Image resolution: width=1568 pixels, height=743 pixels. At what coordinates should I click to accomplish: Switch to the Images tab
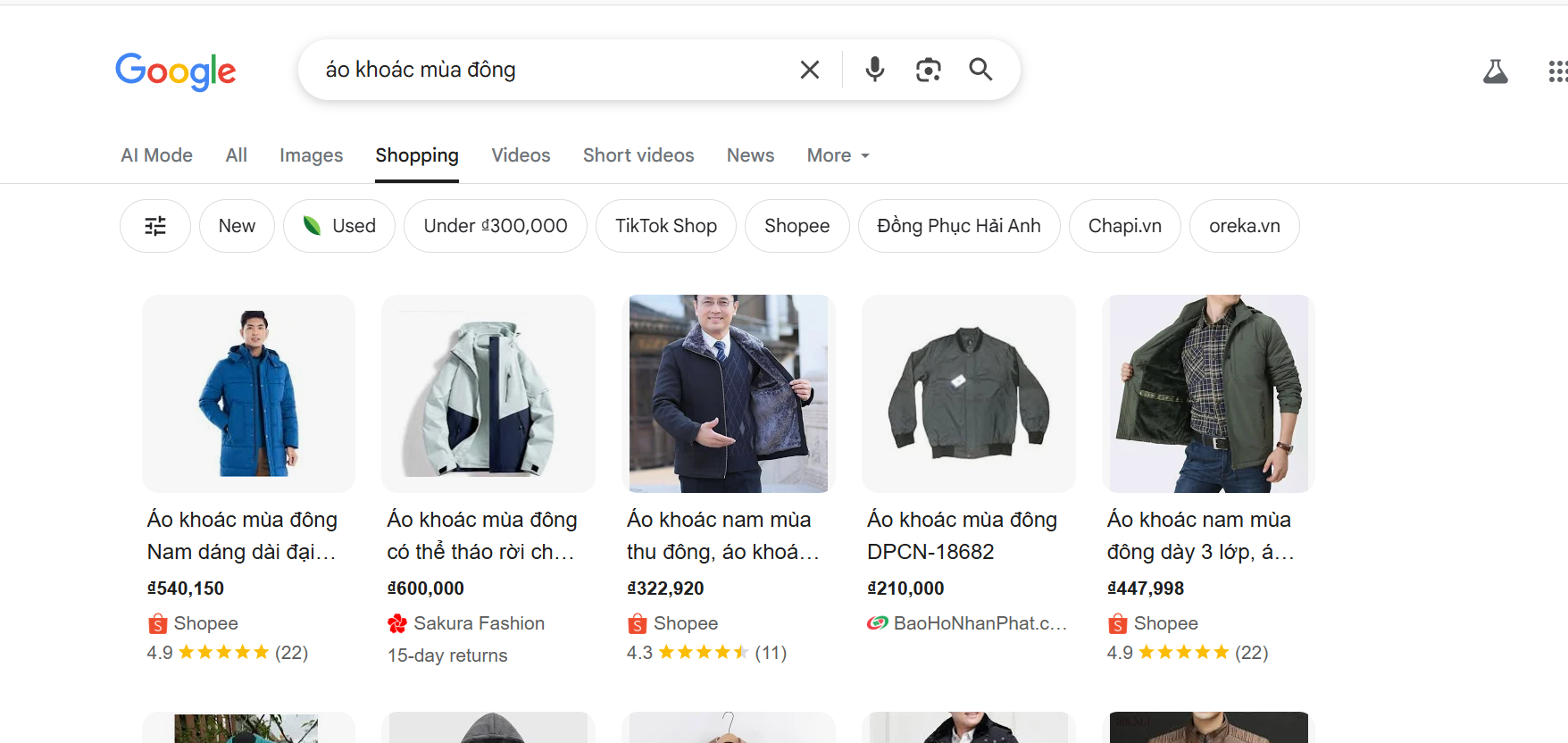[x=311, y=155]
